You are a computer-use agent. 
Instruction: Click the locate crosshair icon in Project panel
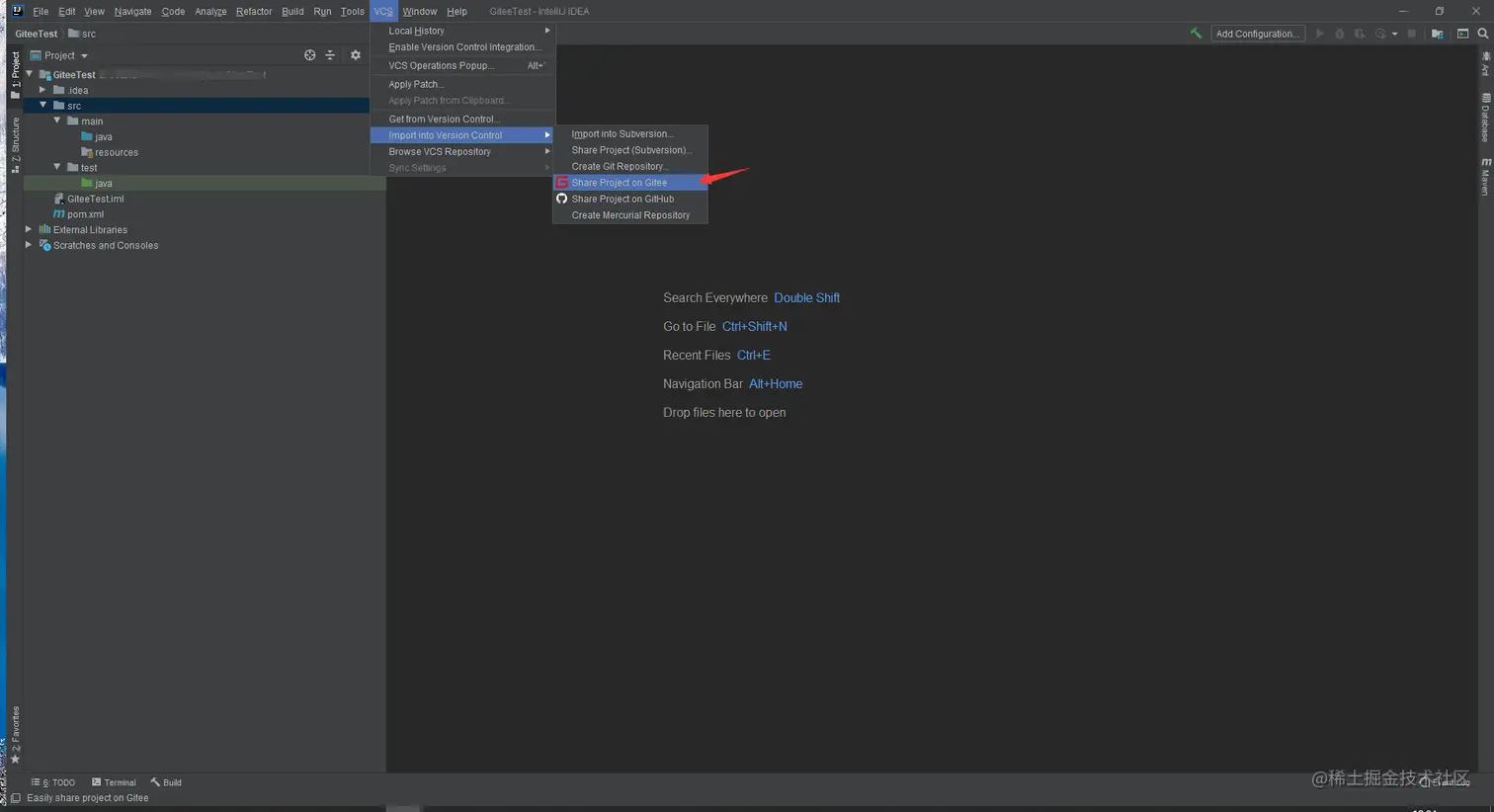click(x=310, y=55)
